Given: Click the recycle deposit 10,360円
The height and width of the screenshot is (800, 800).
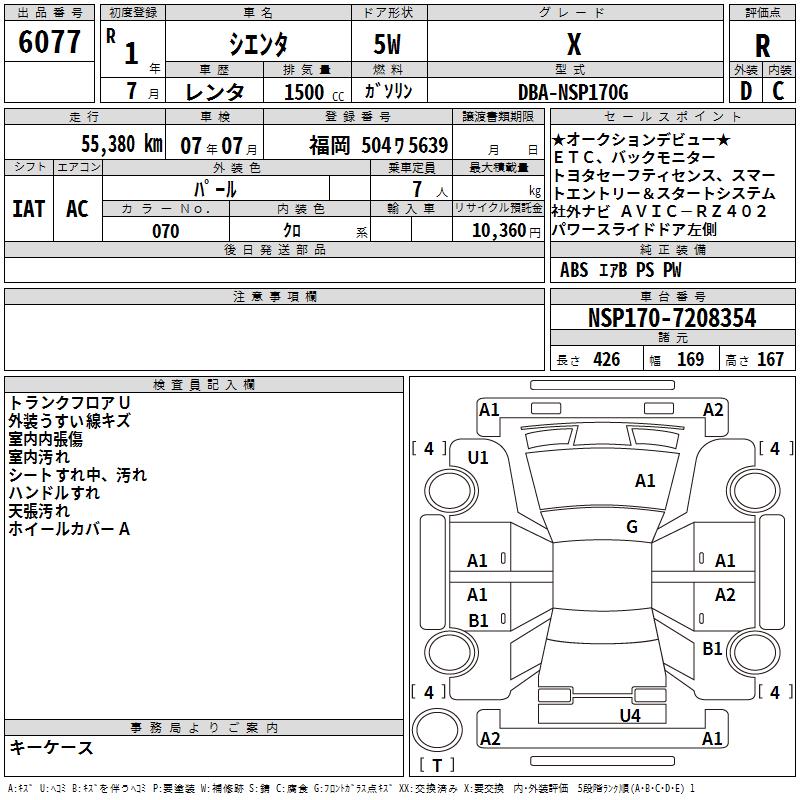Looking at the screenshot, I should click(x=506, y=231).
